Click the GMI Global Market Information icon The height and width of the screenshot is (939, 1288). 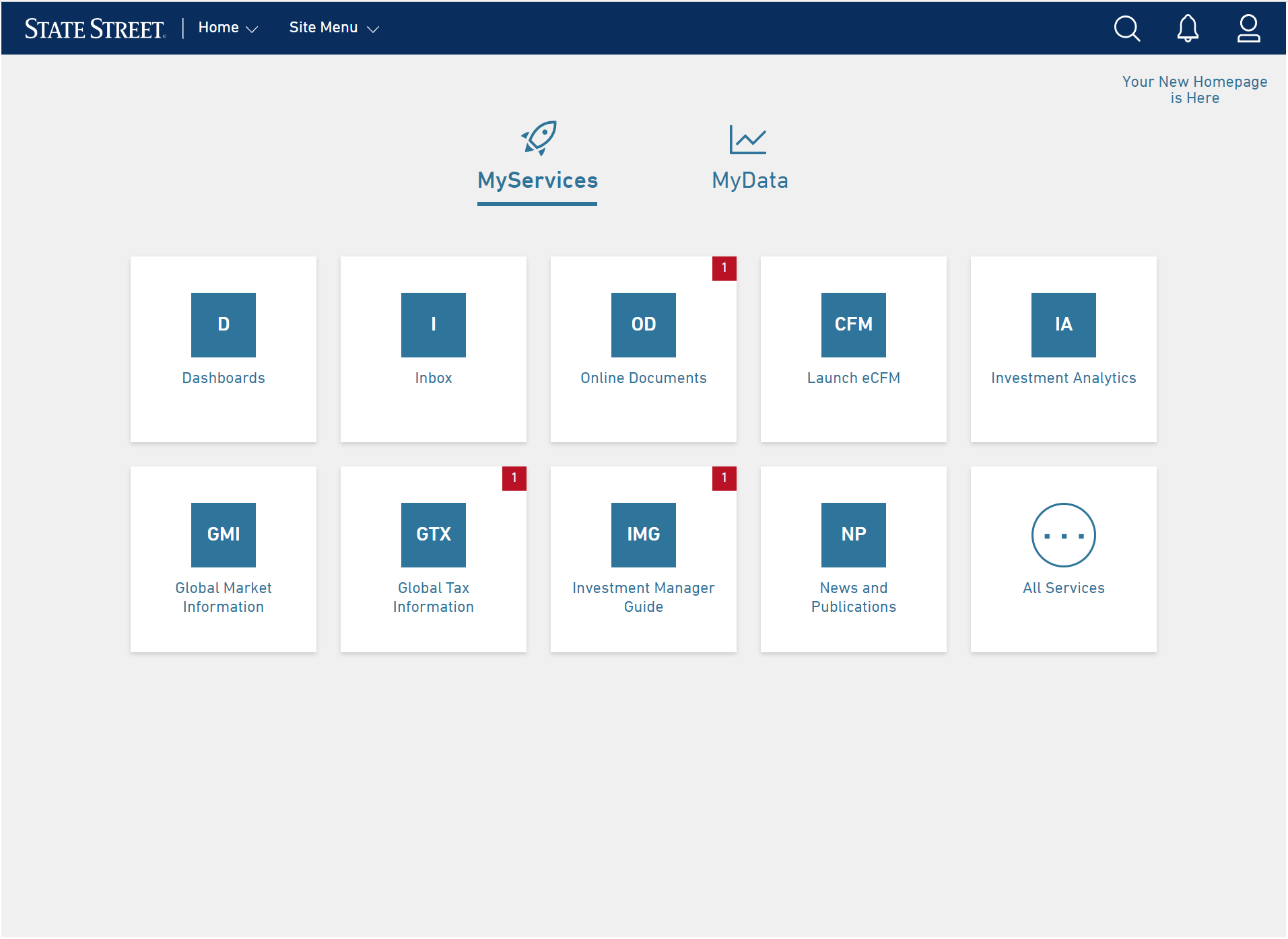point(224,535)
